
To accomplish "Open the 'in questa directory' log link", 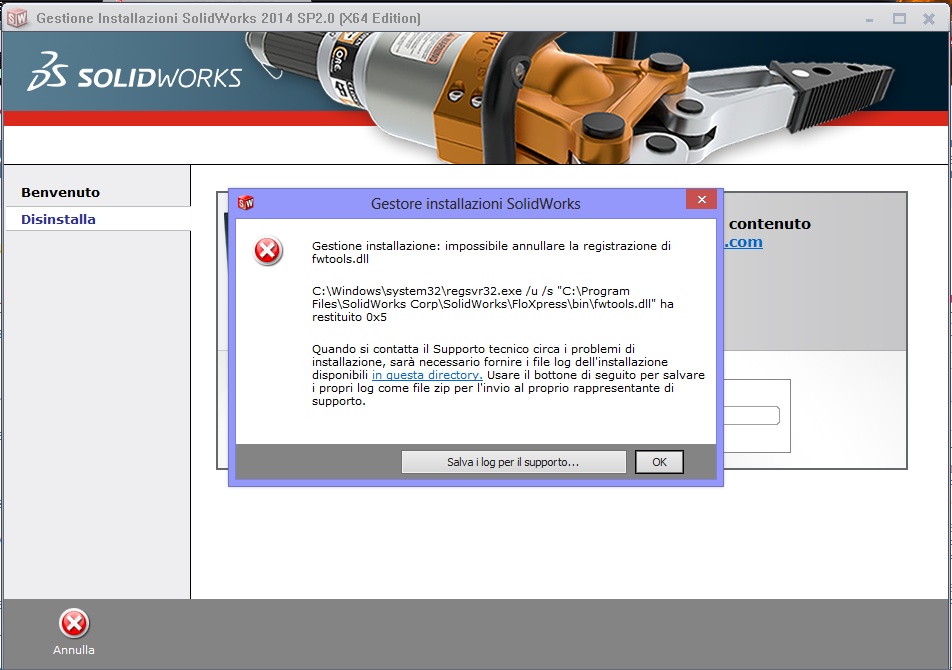I will pos(427,375).
